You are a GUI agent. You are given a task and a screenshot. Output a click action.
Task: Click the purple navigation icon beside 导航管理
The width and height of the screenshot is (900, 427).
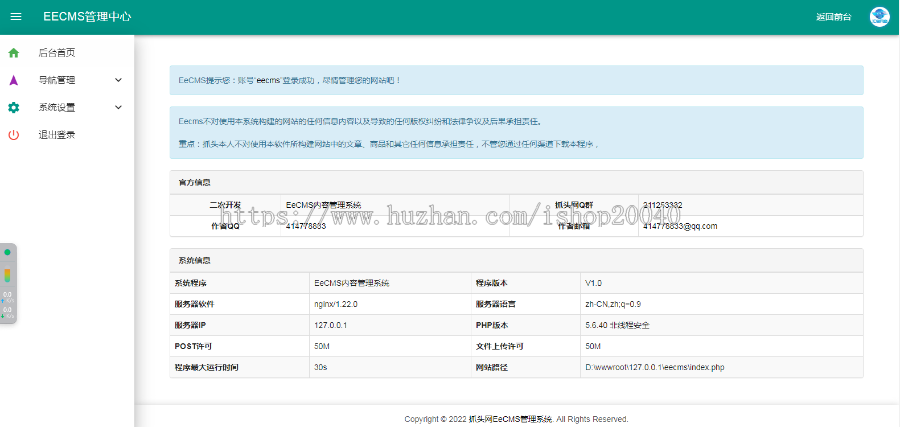point(14,80)
